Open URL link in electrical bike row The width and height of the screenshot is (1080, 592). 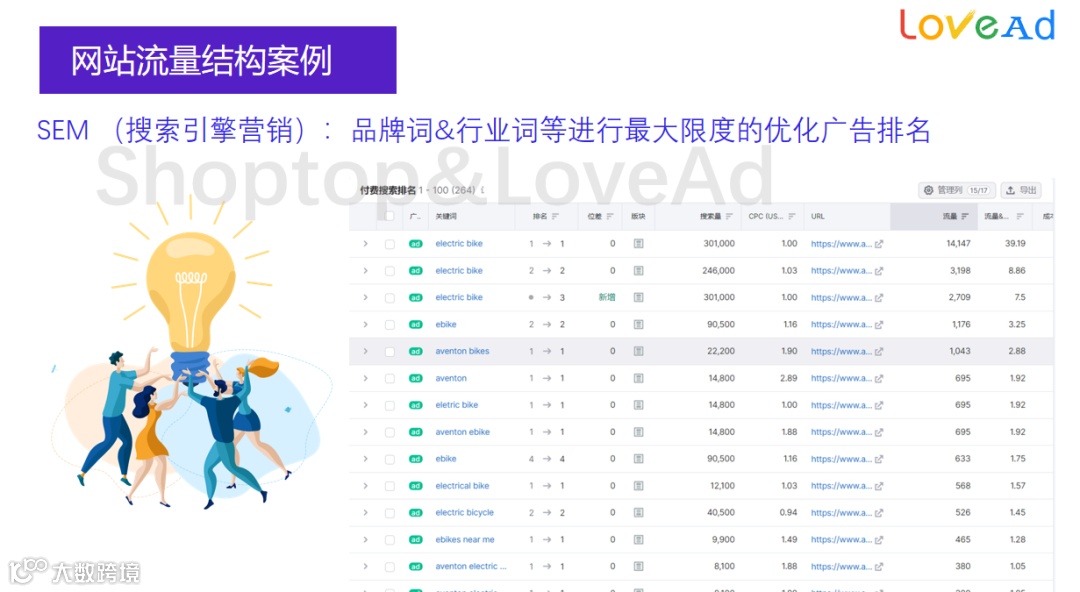point(841,486)
